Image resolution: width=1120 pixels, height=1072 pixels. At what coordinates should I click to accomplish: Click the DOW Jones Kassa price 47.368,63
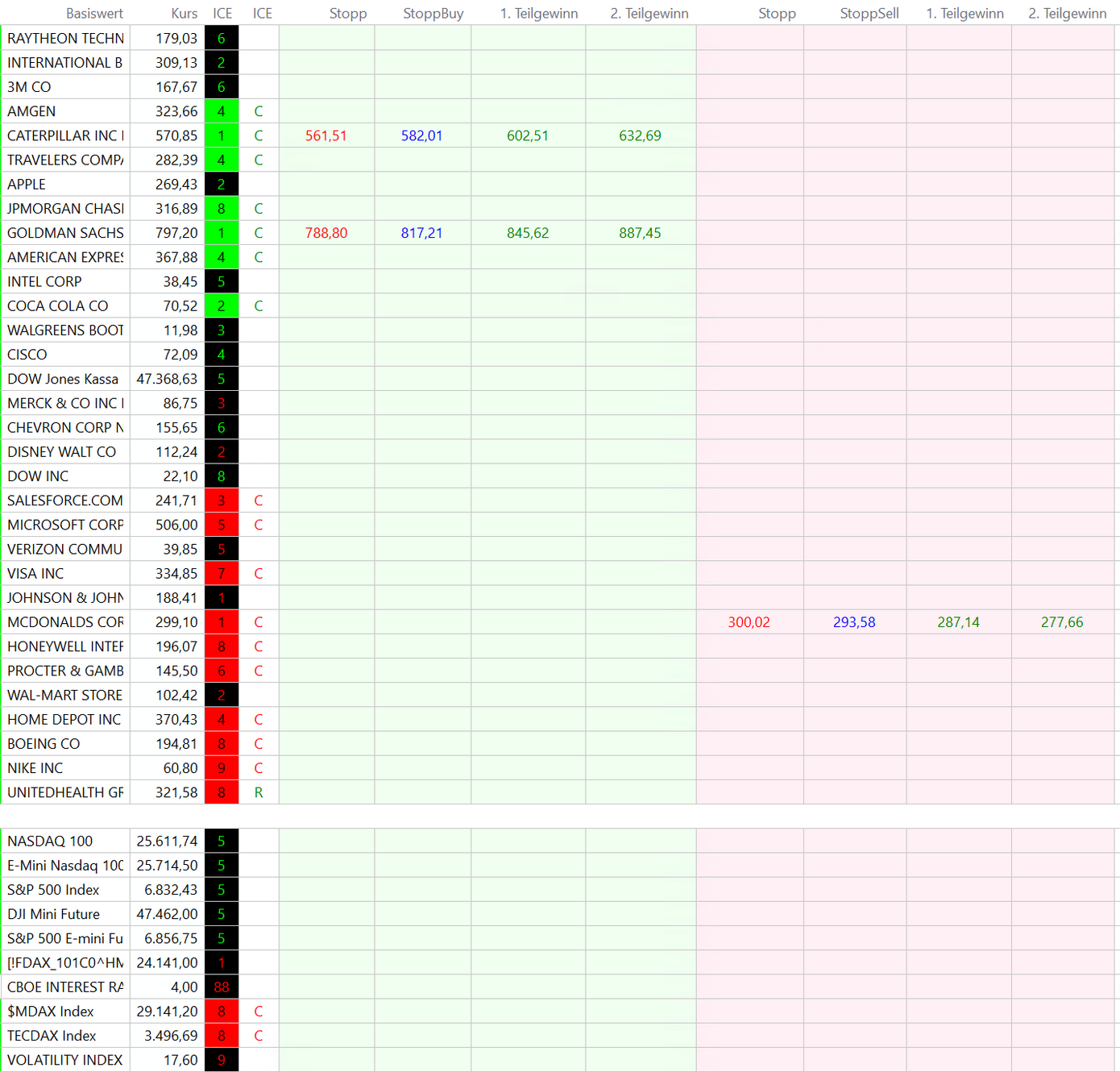167,379
